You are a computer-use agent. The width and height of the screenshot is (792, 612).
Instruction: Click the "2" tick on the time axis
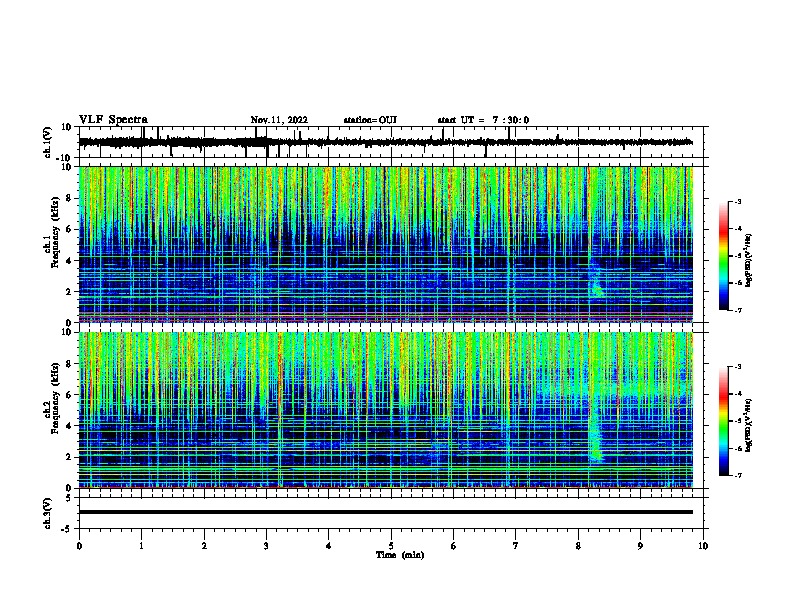tap(204, 546)
